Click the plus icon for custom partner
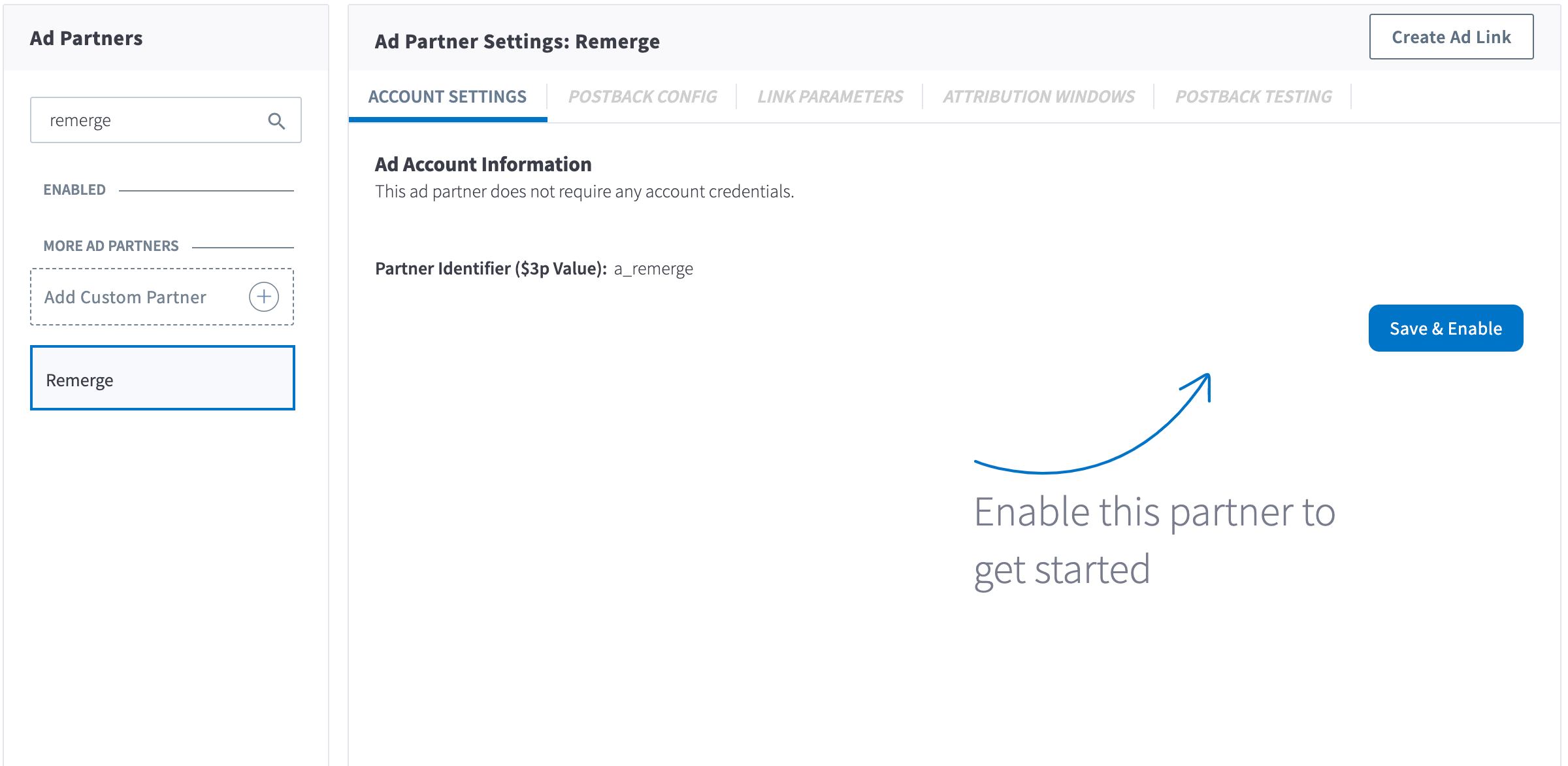This screenshot has height=766, width=1568. point(264,297)
